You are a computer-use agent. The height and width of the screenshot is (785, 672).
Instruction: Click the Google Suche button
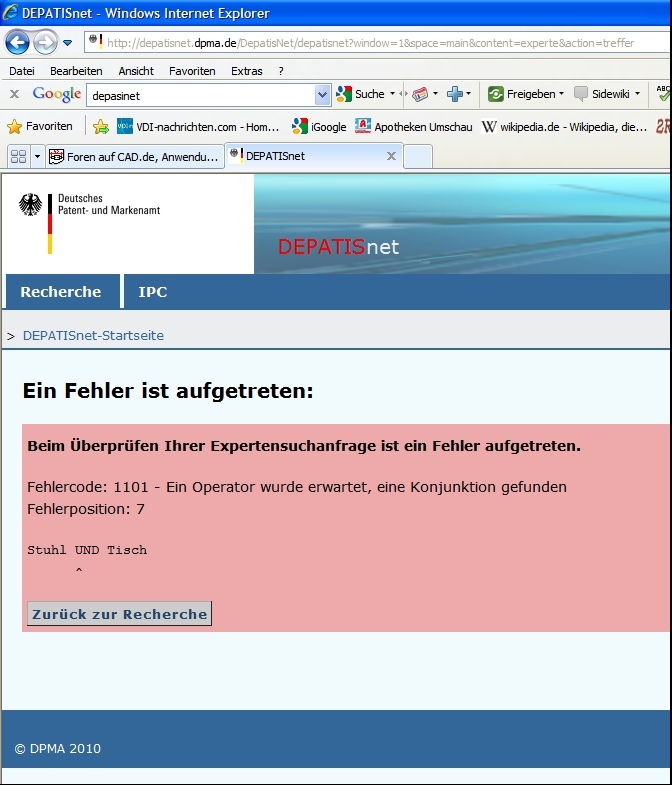pyautogui.click(x=361, y=94)
